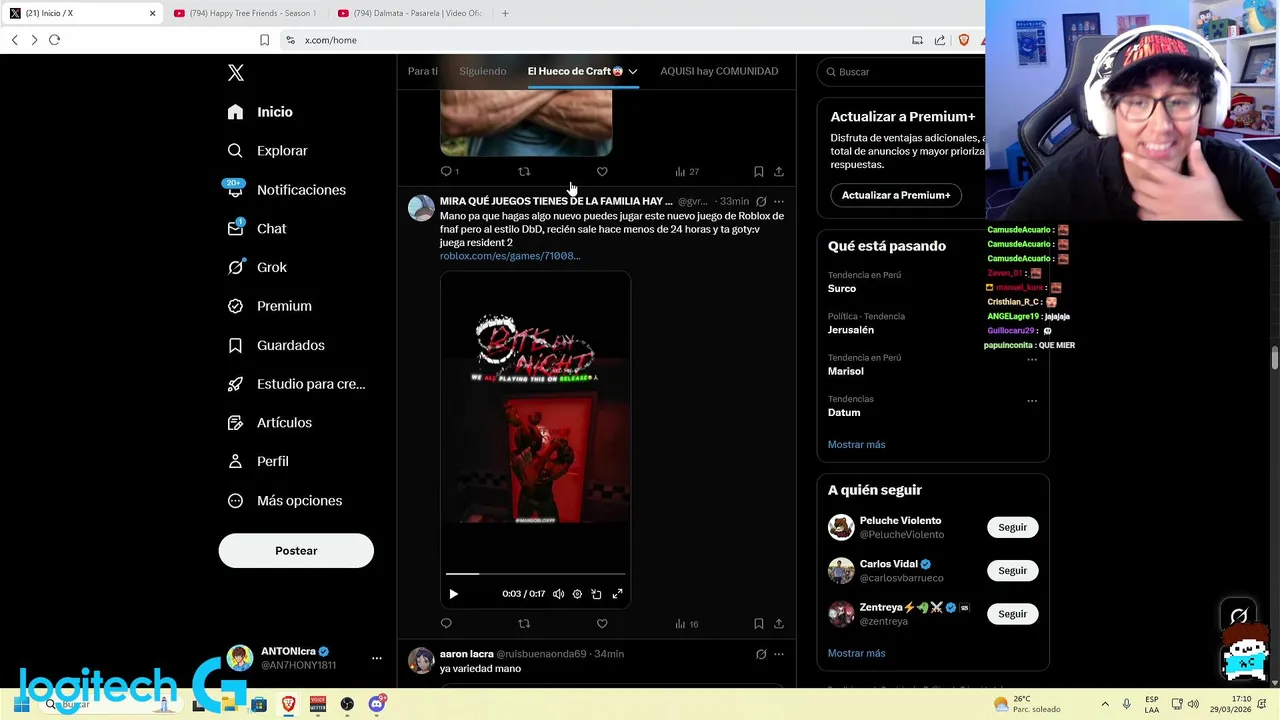Open Perfil in the sidebar
1280x720 pixels.
[258, 462]
